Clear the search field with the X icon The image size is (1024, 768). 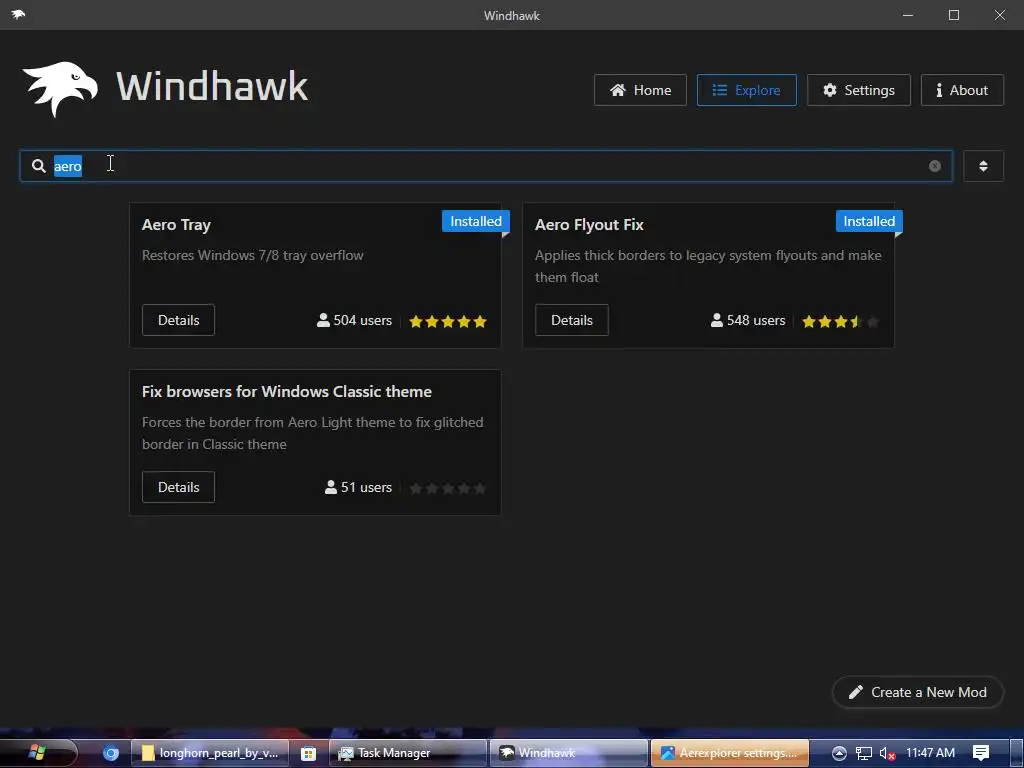pos(935,166)
